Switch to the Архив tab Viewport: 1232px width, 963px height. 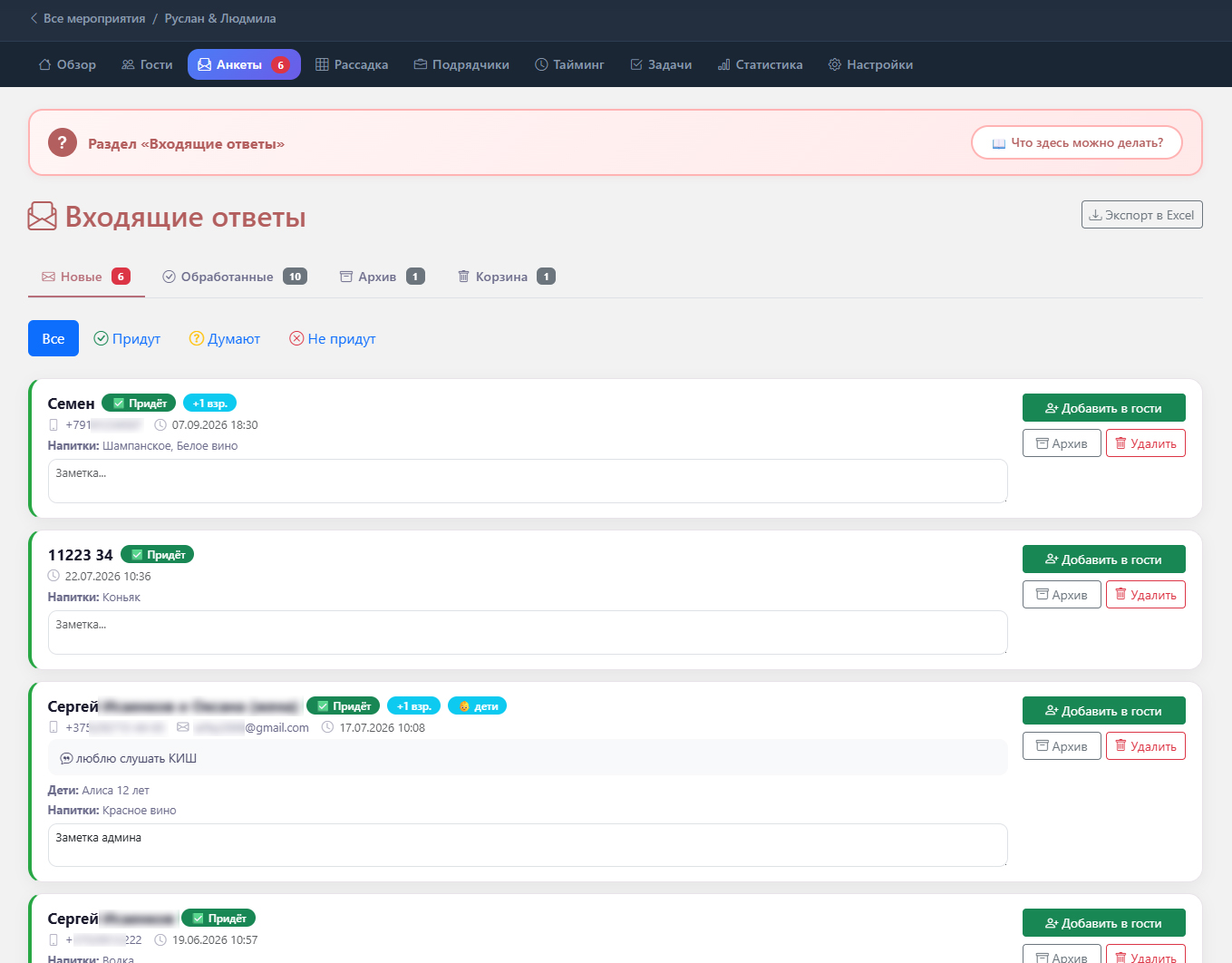tap(382, 277)
